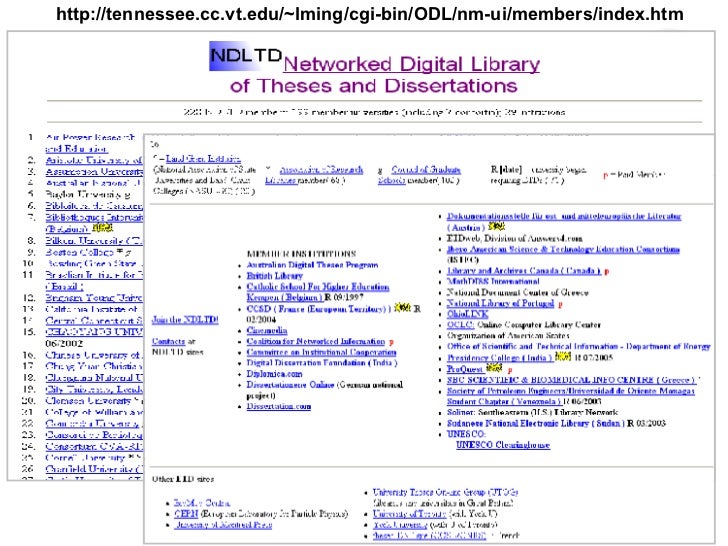The height and width of the screenshot is (546, 728).
Task: Open Ibero American Science & Technology link
Action: 563,249
